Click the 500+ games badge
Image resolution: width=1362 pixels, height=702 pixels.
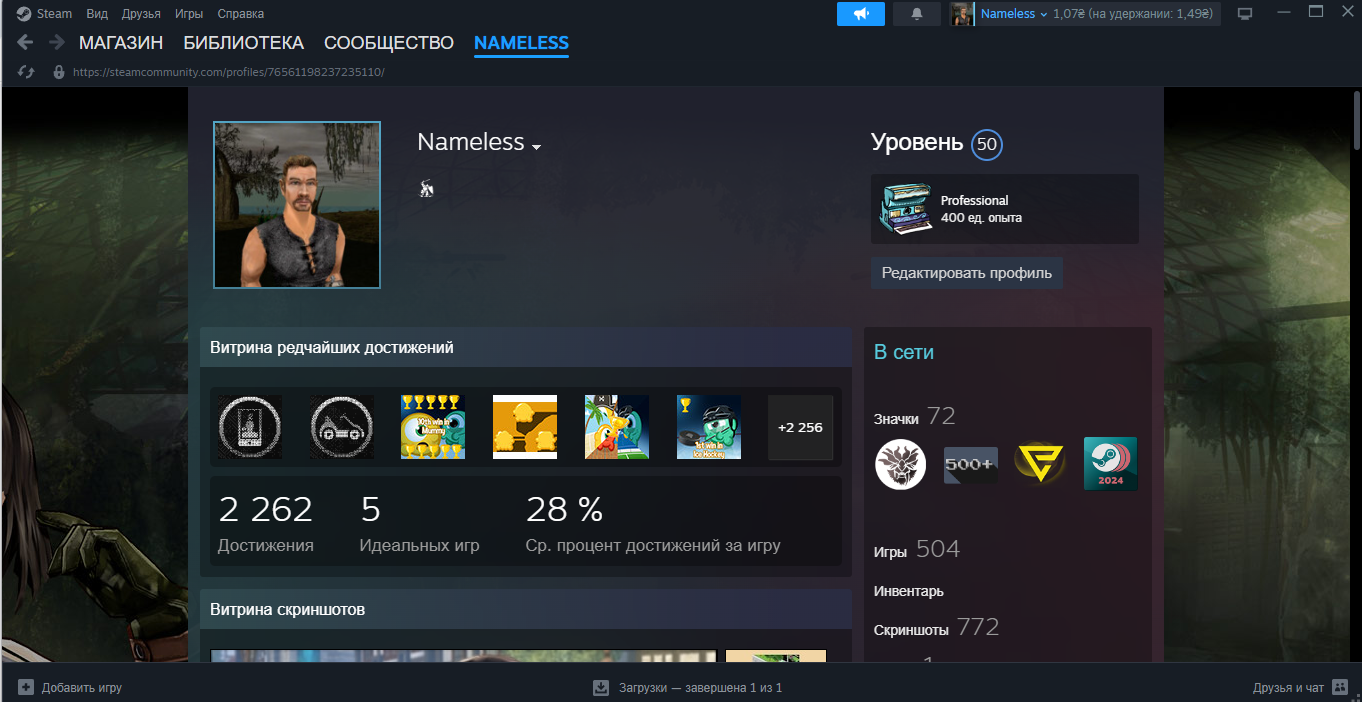(x=970, y=465)
